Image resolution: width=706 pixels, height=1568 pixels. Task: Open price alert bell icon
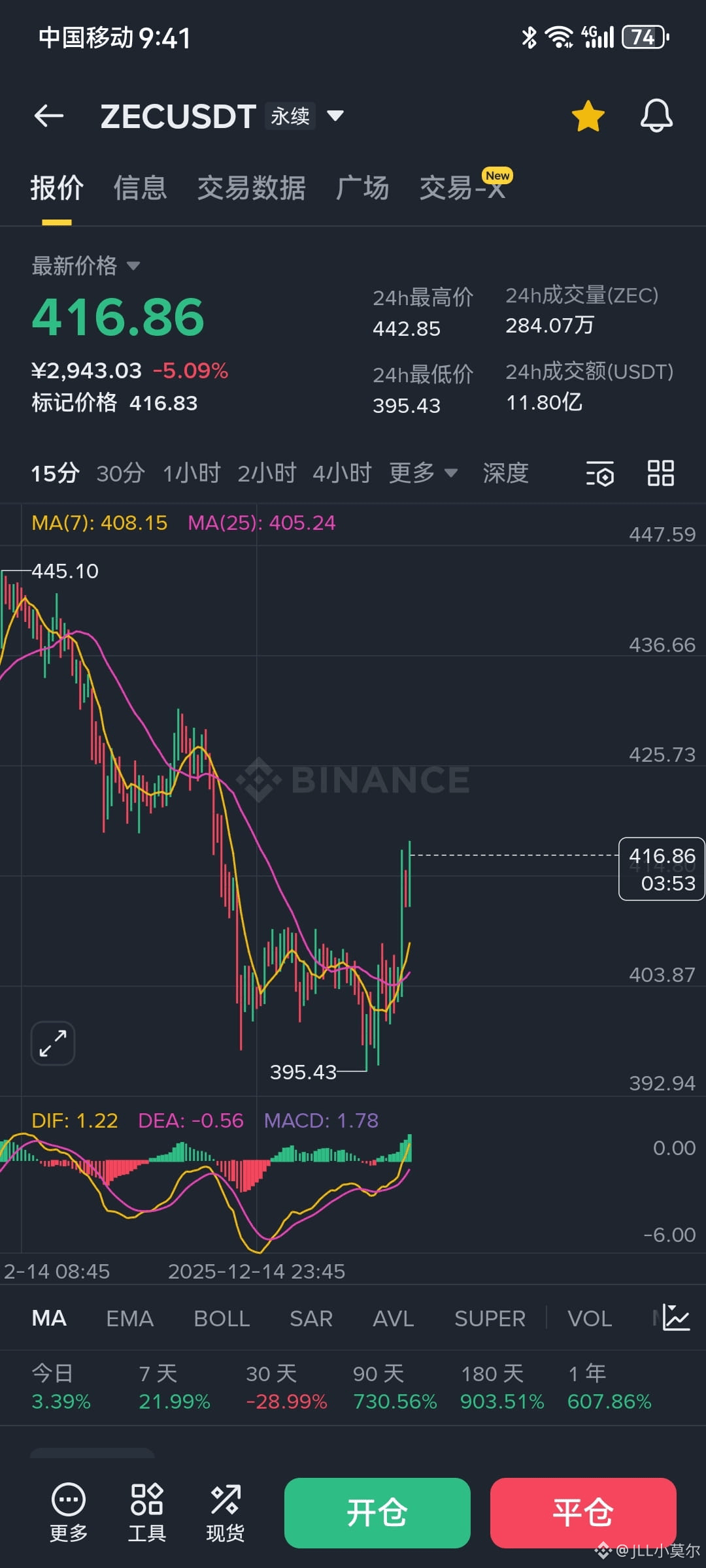tap(656, 116)
